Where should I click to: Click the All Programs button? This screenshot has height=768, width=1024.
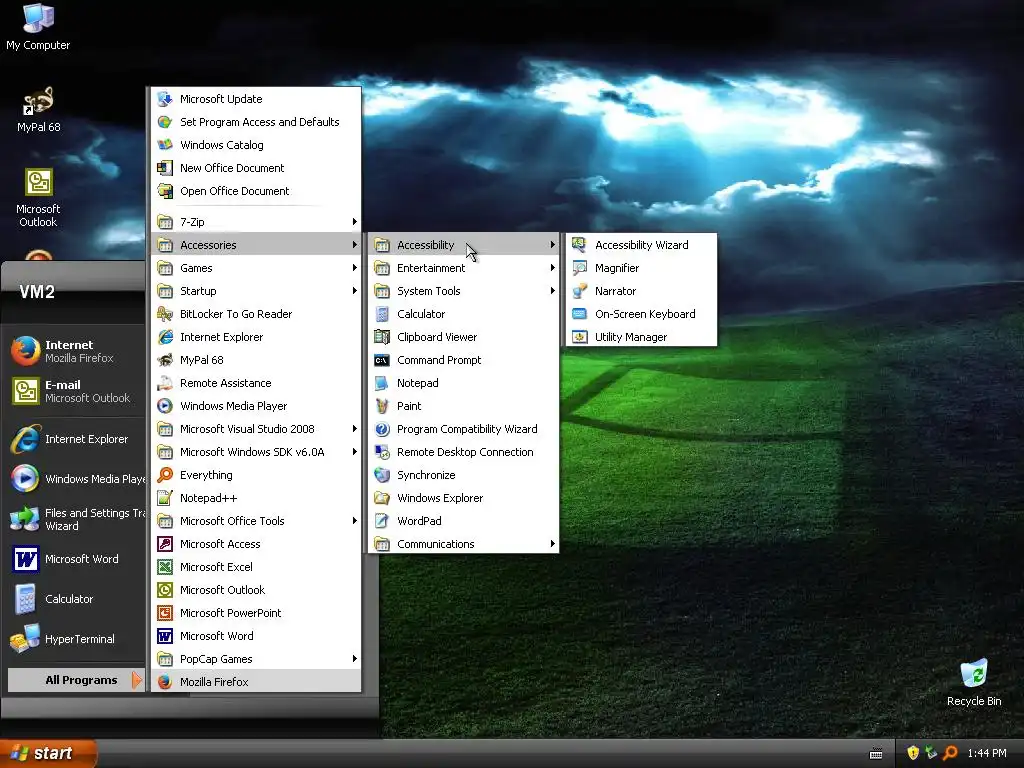(x=75, y=680)
